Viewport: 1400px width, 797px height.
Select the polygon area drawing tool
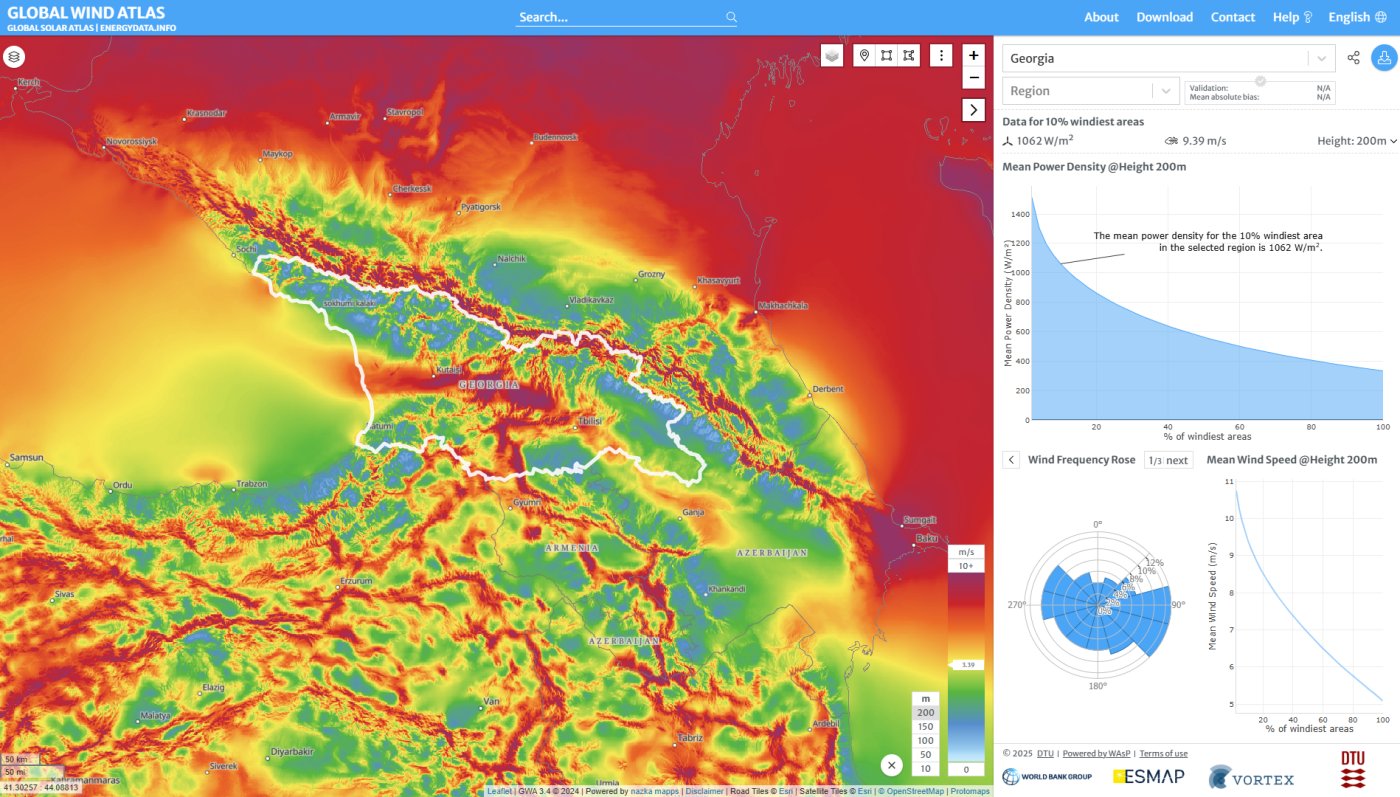coord(908,56)
